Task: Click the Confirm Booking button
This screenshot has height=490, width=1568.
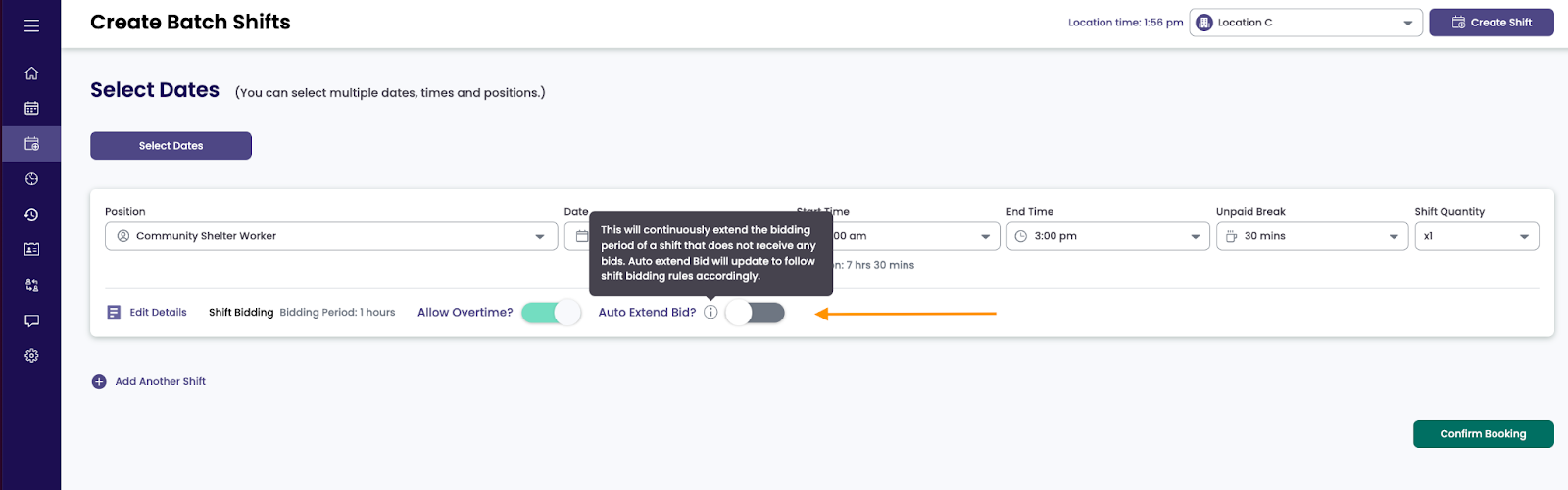Action: pos(1483,434)
